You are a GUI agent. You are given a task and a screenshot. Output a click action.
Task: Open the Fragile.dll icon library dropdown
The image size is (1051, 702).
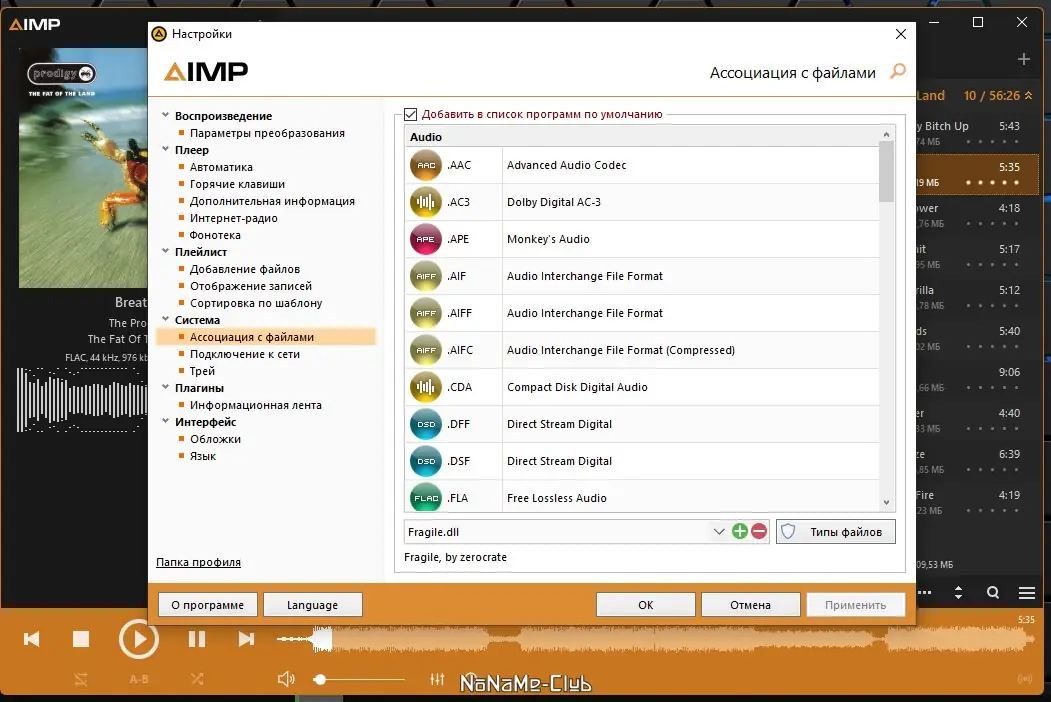pyautogui.click(x=719, y=532)
